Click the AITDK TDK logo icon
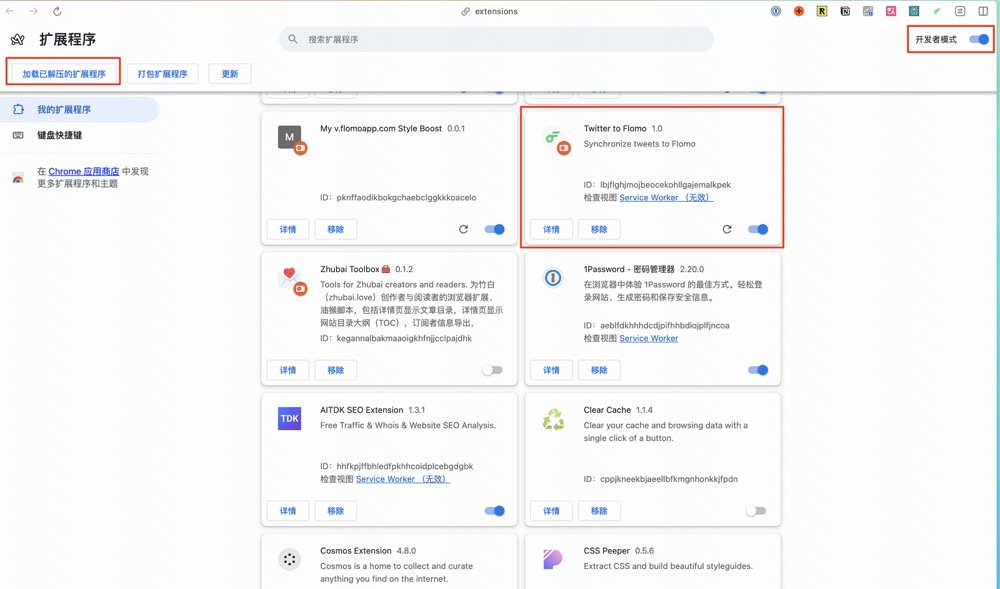The image size is (1000, 589). point(290,419)
